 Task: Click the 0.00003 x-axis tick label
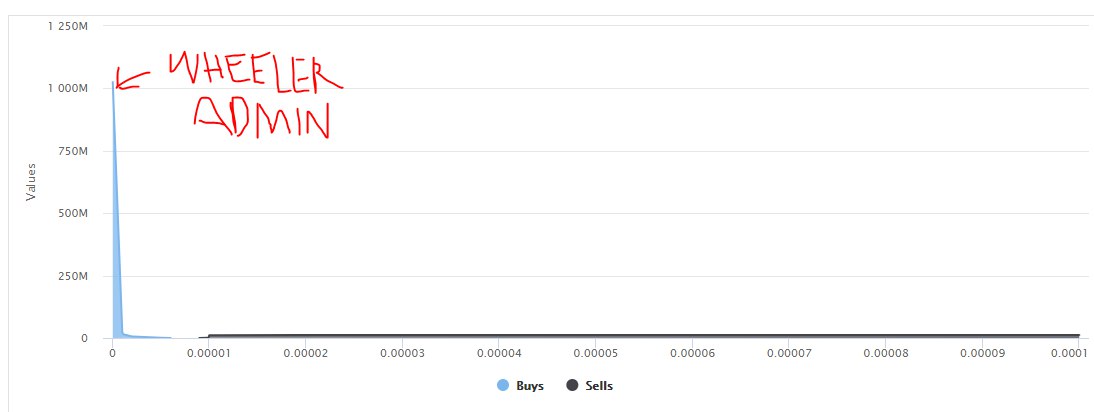tap(401, 353)
